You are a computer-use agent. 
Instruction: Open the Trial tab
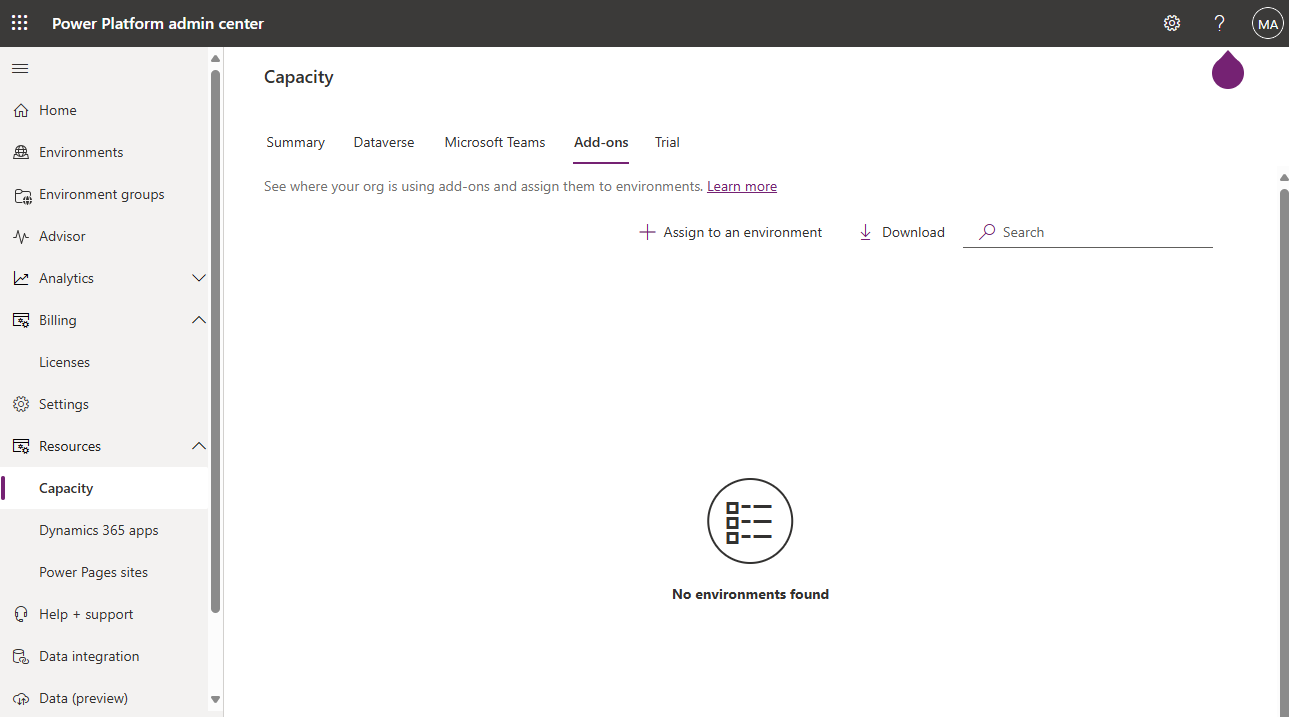pyautogui.click(x=667, y=142)
